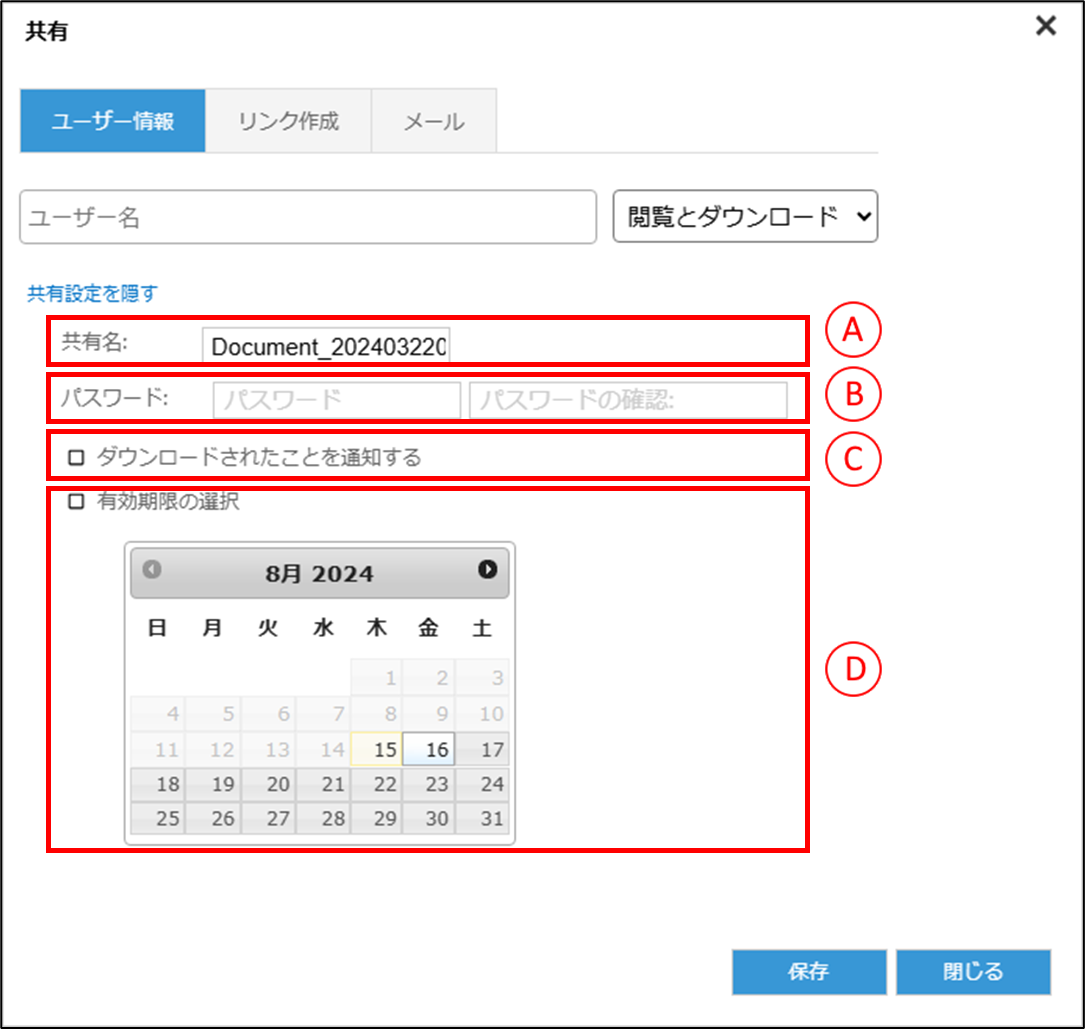Click the 閉じる button
The width and height of the screenshot is (1085, 1029).
click(973, 972)
